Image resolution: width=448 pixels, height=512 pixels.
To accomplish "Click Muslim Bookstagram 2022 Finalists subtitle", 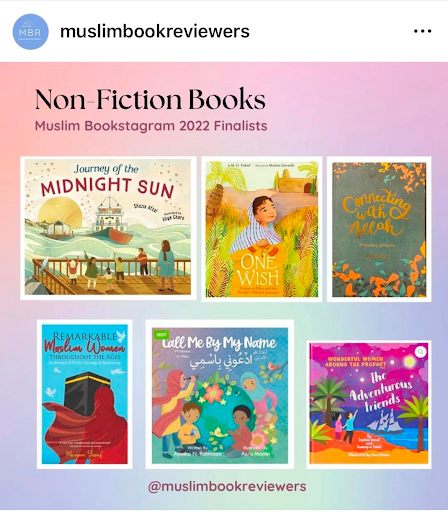I will tap(151, 126).
